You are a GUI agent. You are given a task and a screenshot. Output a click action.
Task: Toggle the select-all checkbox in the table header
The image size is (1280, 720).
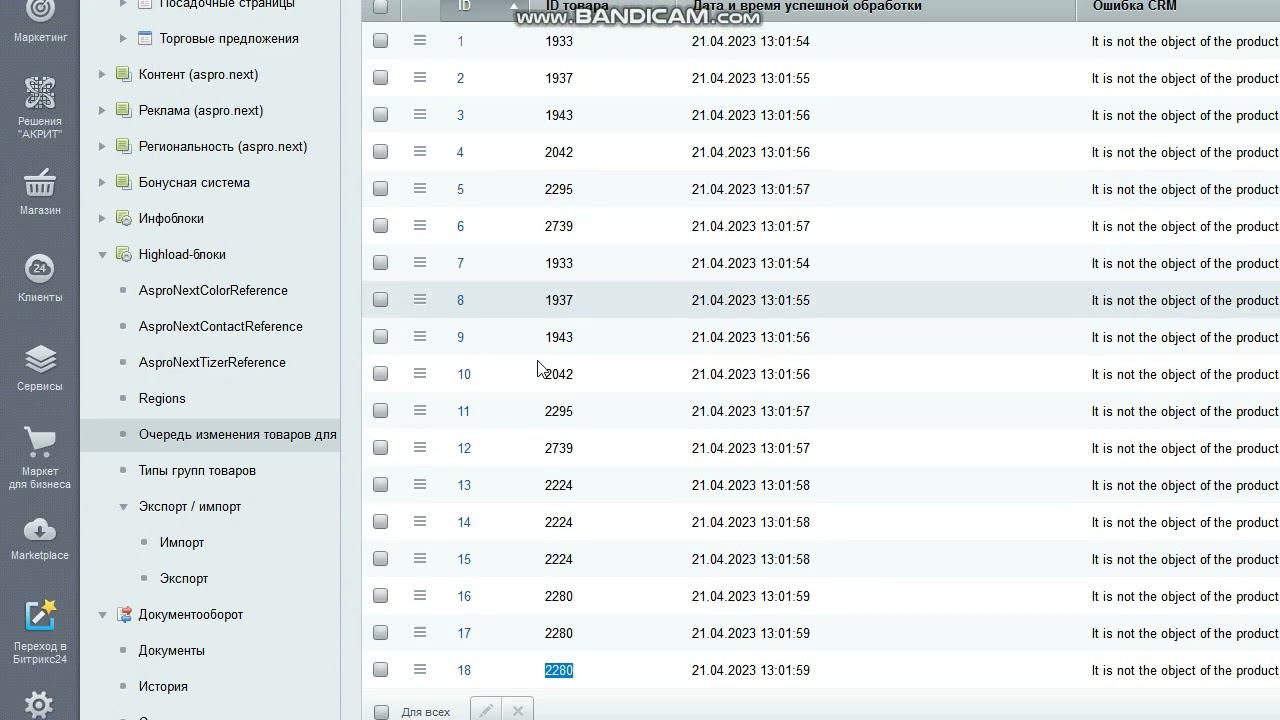380,6
